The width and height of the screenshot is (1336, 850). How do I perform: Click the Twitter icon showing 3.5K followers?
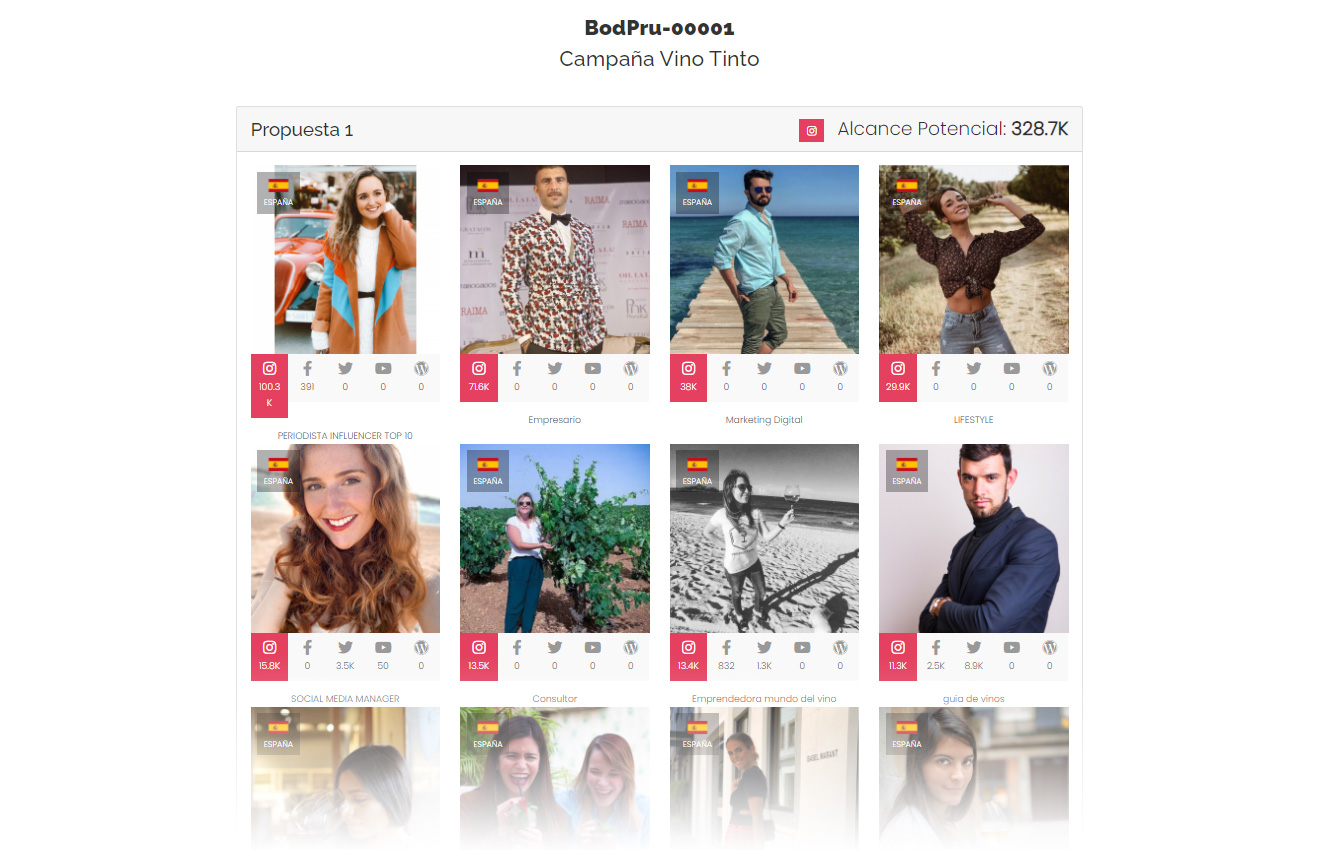[x=345, y=648]
